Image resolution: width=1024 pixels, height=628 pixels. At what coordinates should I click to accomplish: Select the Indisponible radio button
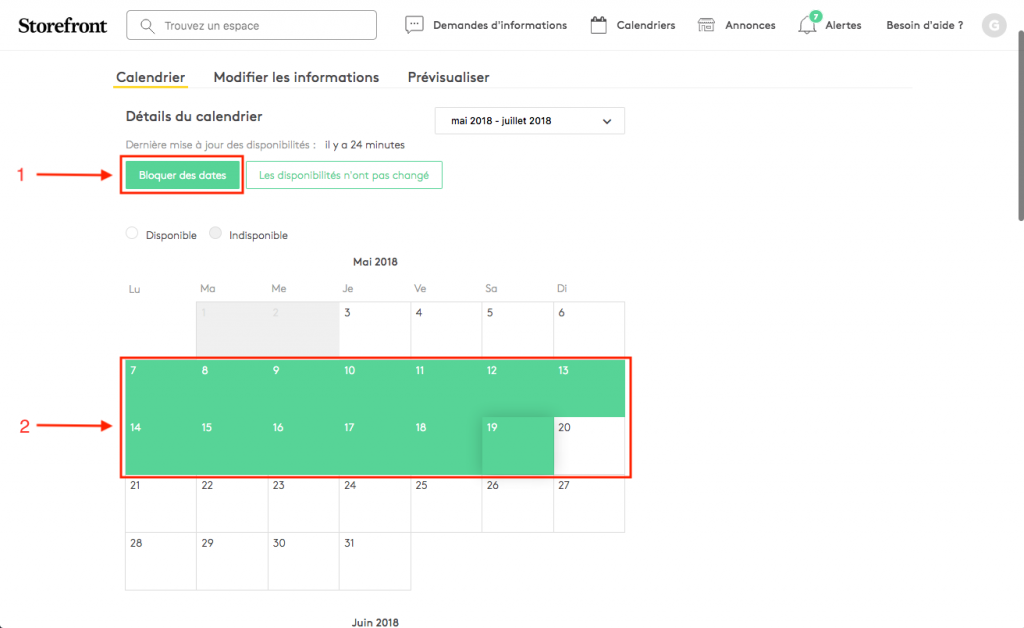point(215,234)
